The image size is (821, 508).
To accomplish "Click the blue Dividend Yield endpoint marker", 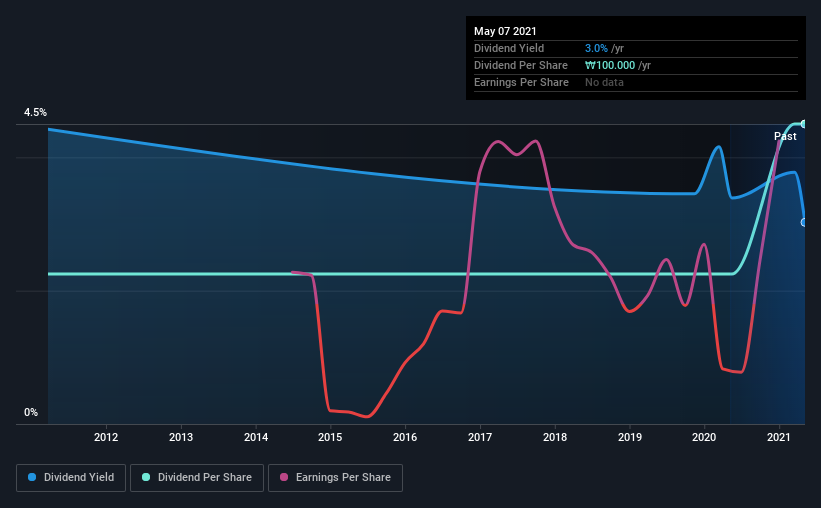I will pos(803,223).
